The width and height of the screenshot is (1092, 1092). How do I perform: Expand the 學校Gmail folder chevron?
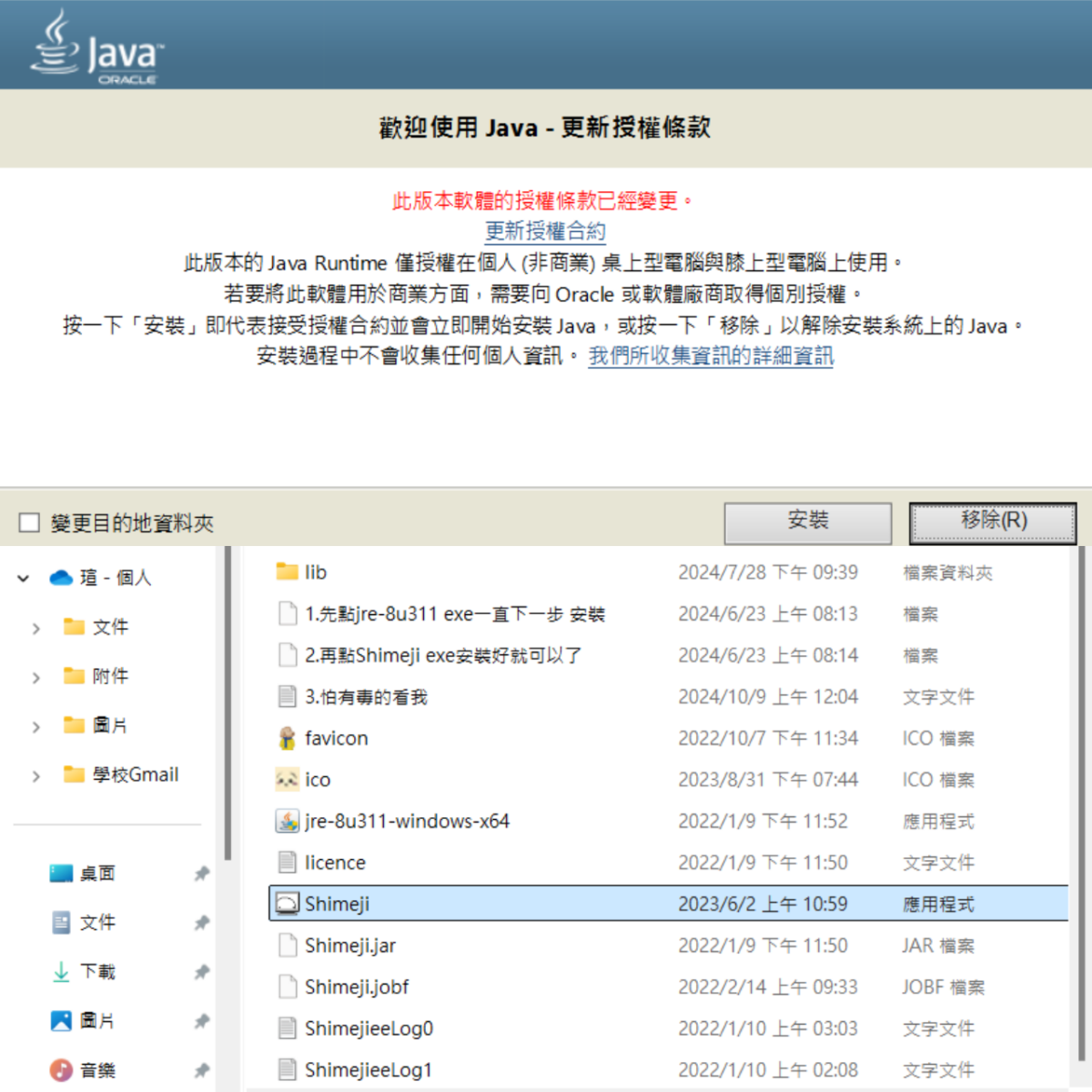(x=35, y=776)
